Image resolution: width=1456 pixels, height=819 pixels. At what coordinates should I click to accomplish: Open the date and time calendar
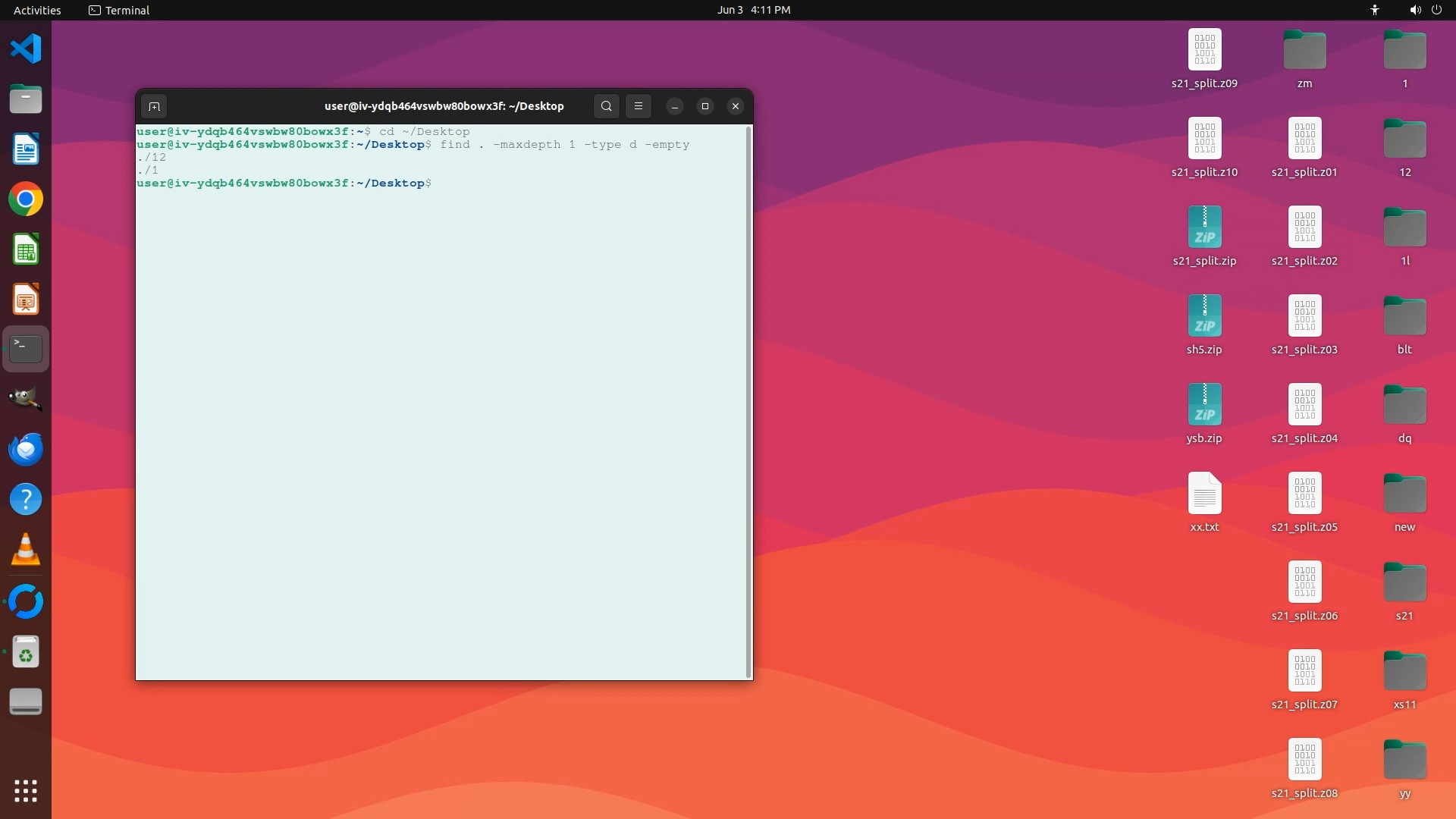point(753,10)
